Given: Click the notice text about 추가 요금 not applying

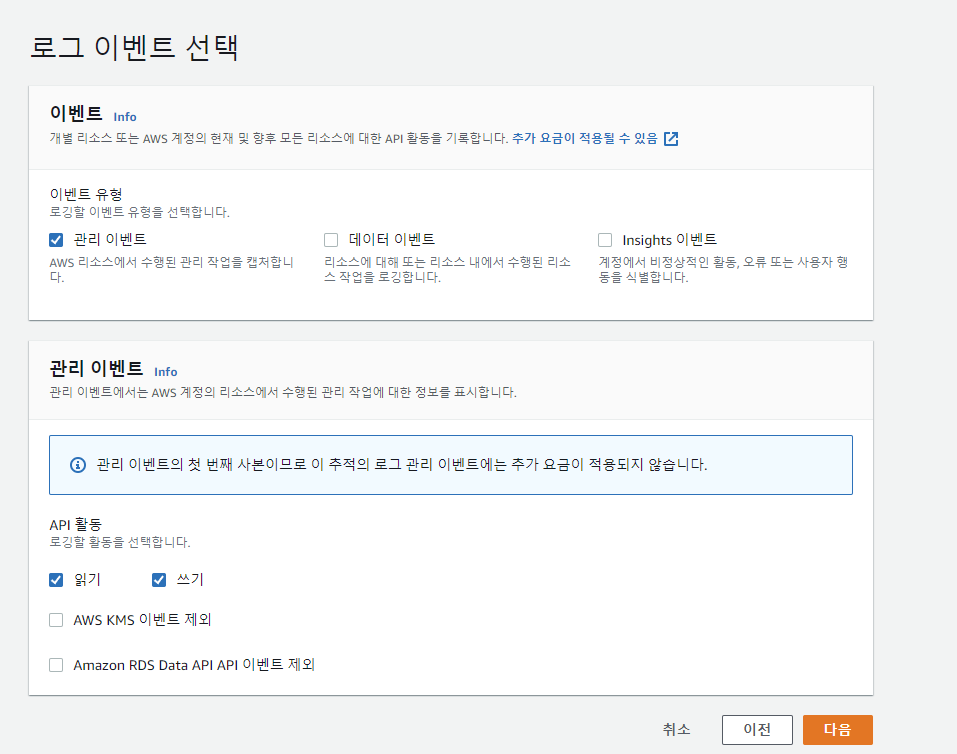Looking at the screenshot, I should pyautogui.click(x=402, y=465).
